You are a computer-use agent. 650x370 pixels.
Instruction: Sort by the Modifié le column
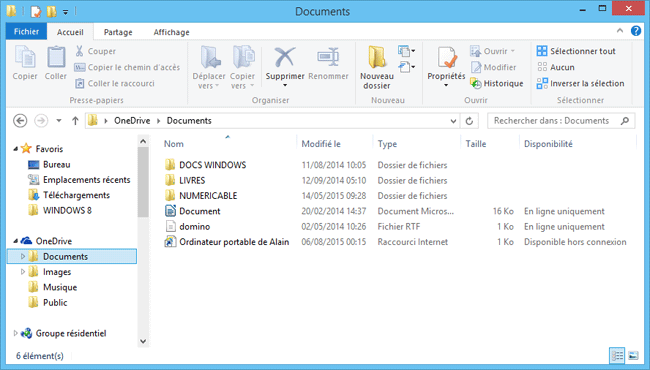(321, 144)
